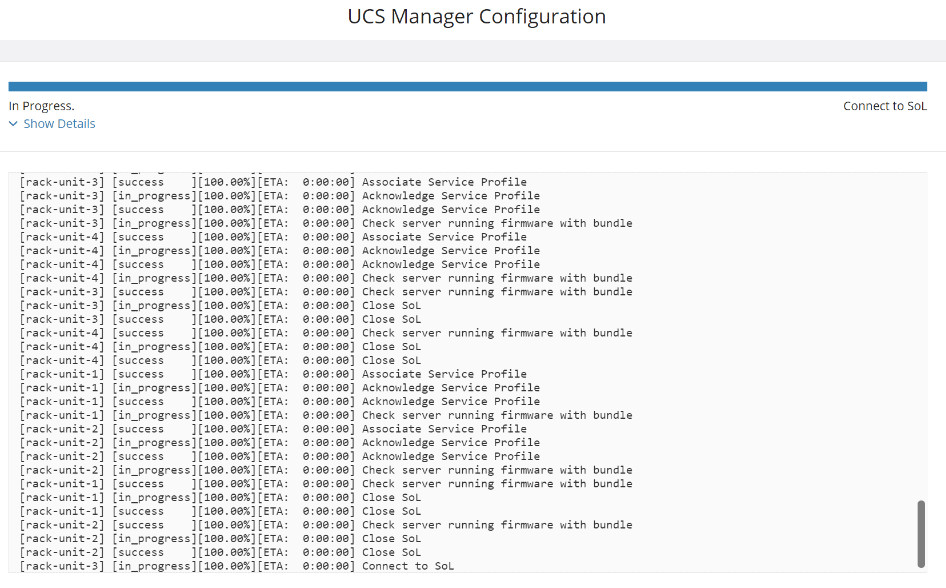This screenshot has height=588, width=946.
Task: Select rack-unit-2 in_progress Check server firmware line
Action: [x=326, y=470]
